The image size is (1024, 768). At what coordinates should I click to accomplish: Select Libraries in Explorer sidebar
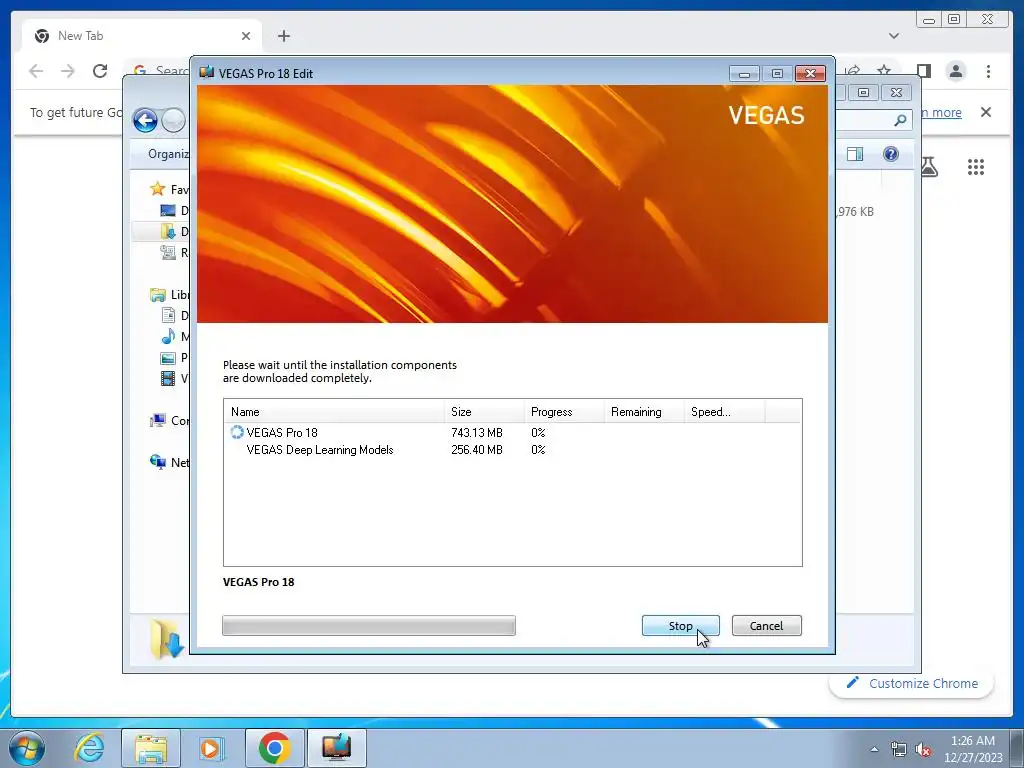coord(157,295)
